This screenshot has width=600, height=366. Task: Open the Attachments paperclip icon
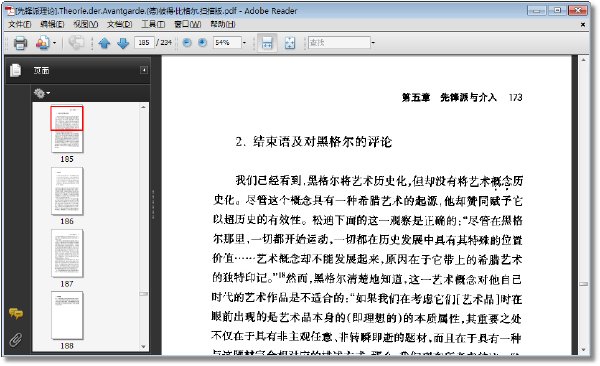click(16, 339)
